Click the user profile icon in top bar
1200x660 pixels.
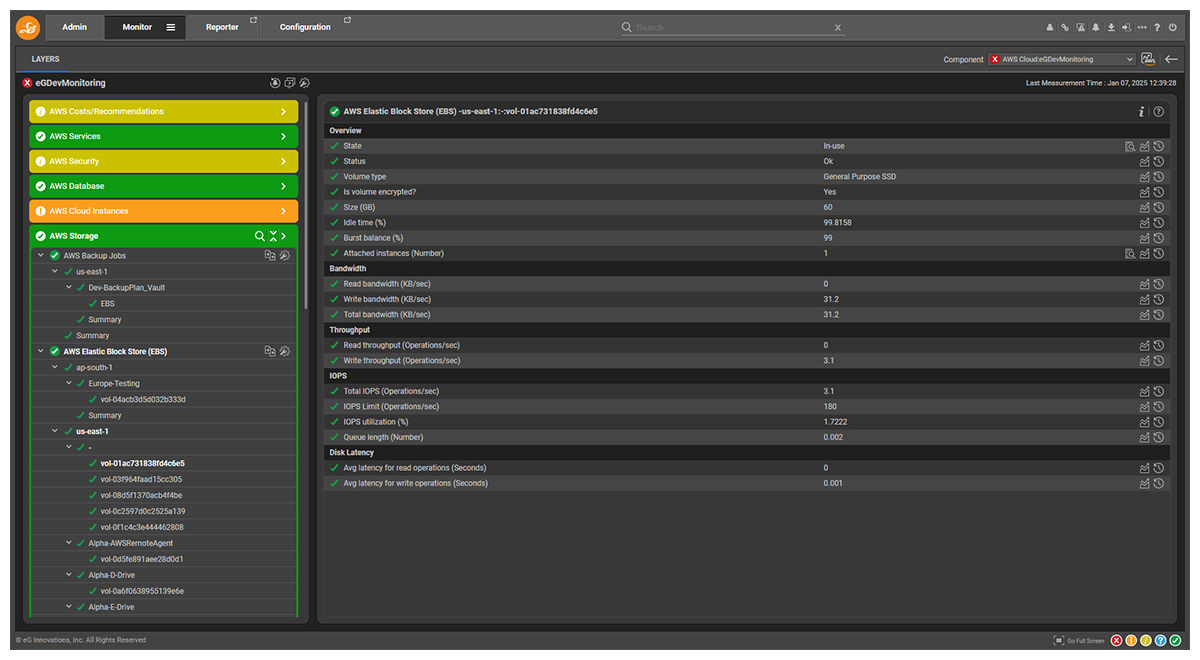(x=1050, y=28)
